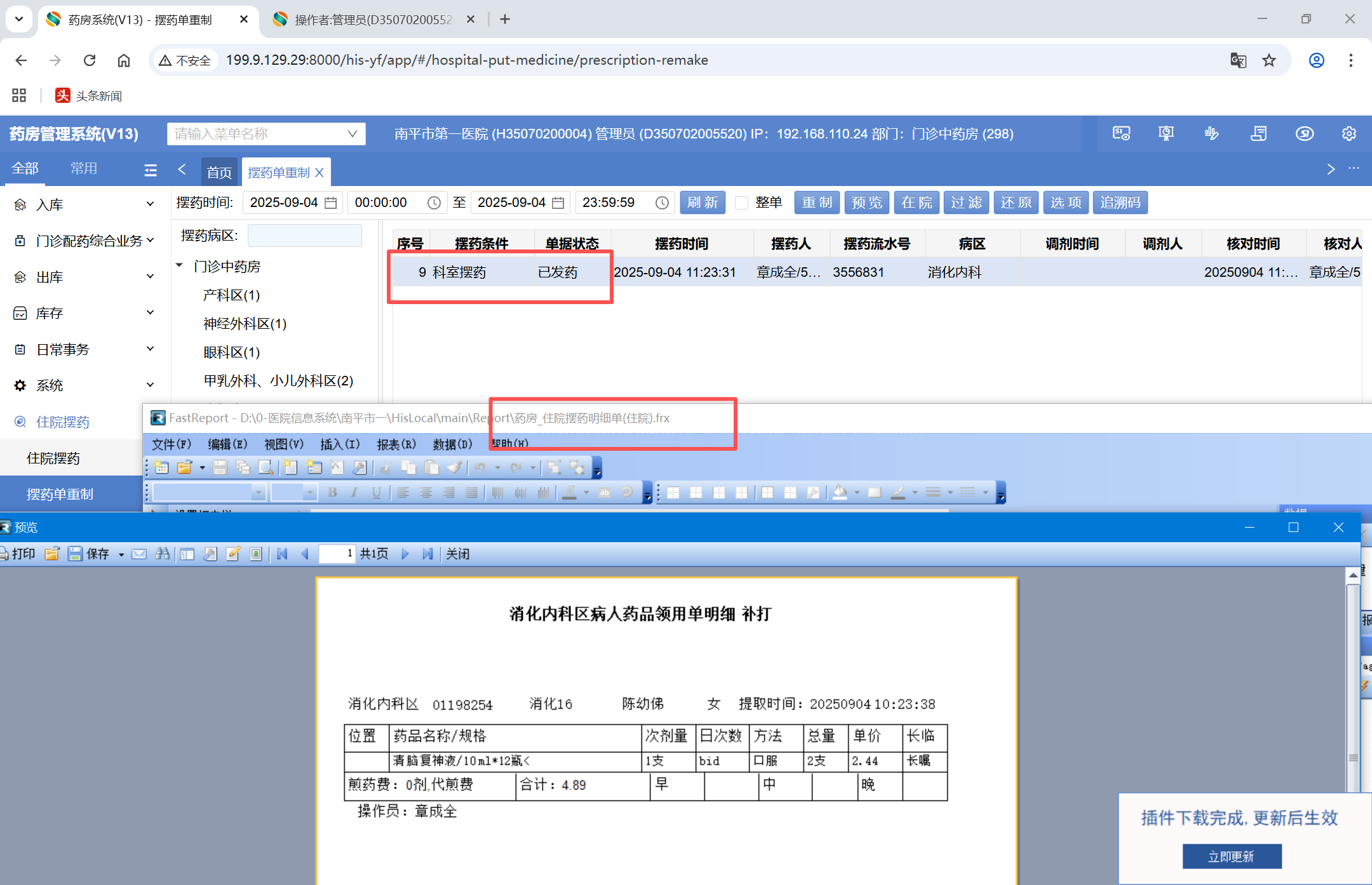Click the browser translate icon
1372x885 pixels.
pyautogui.click(x=1238, y=60)
